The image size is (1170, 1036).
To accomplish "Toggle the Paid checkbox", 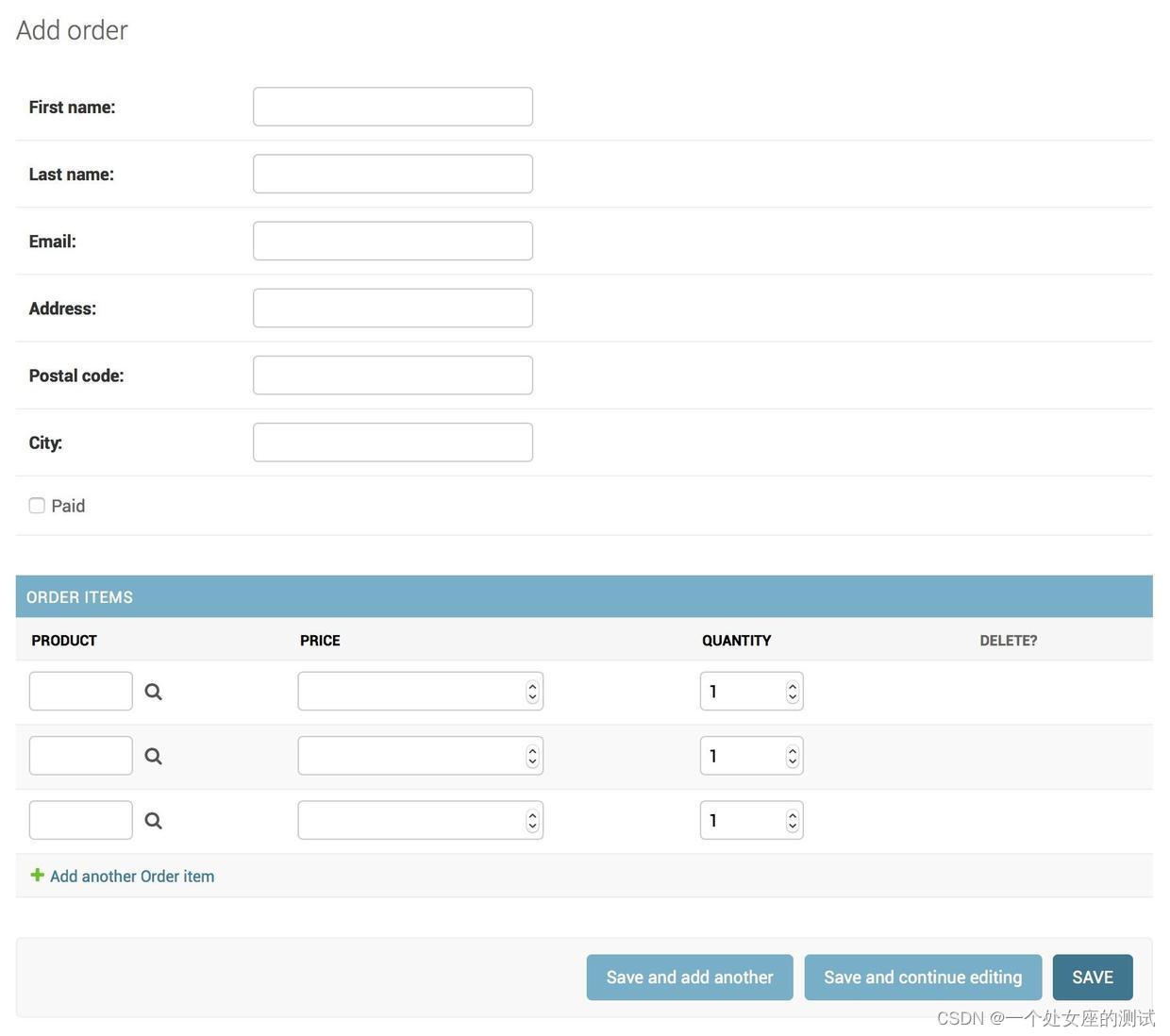I will pos(37,506).
